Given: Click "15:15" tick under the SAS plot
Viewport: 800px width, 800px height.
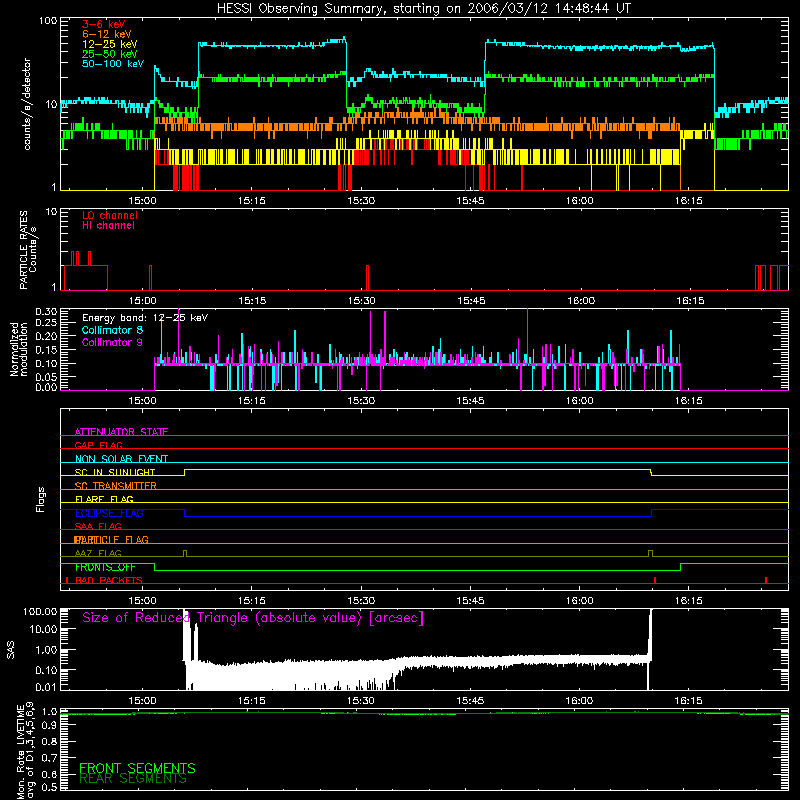Looking at the screenshot, I should point(252,701).
